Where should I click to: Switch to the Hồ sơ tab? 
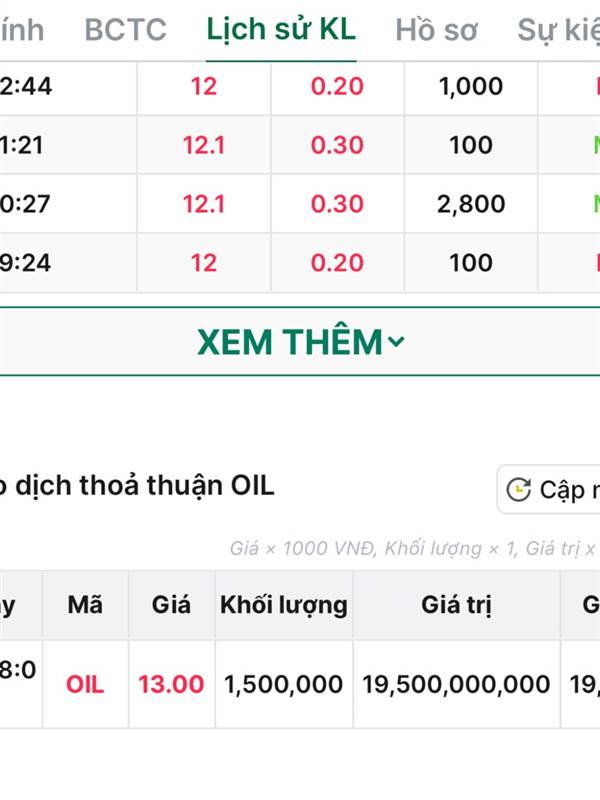coord(436,30)
